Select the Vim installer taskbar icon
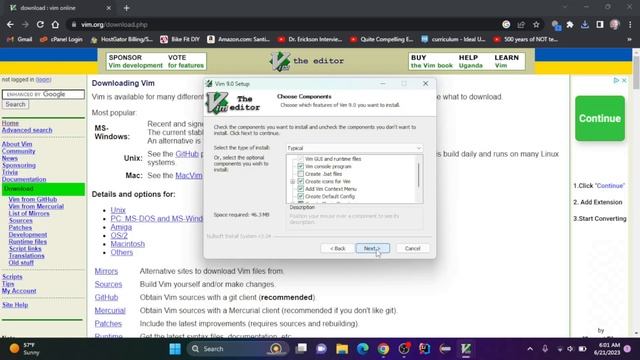The height and width of the screenshot is (360, 640). (466, 349)
